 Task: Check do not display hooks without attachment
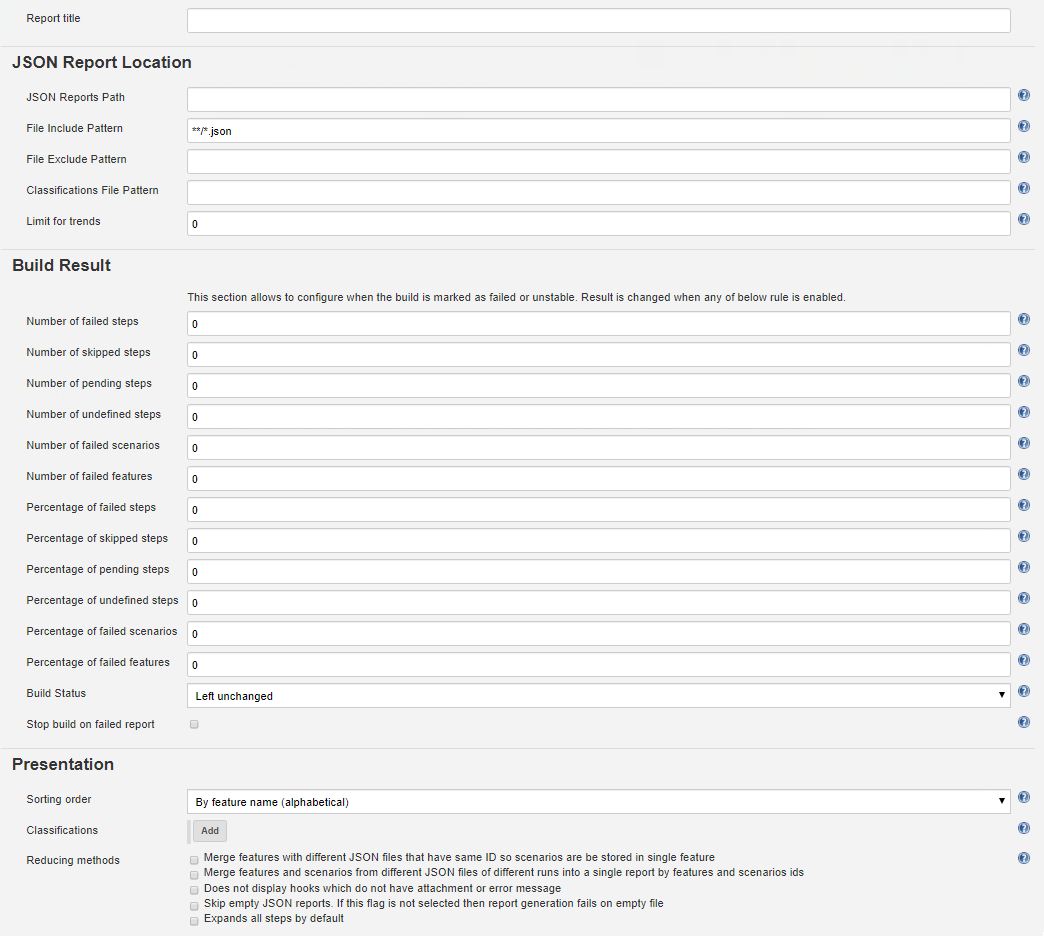pyautogui.click(x=194, y=890)
